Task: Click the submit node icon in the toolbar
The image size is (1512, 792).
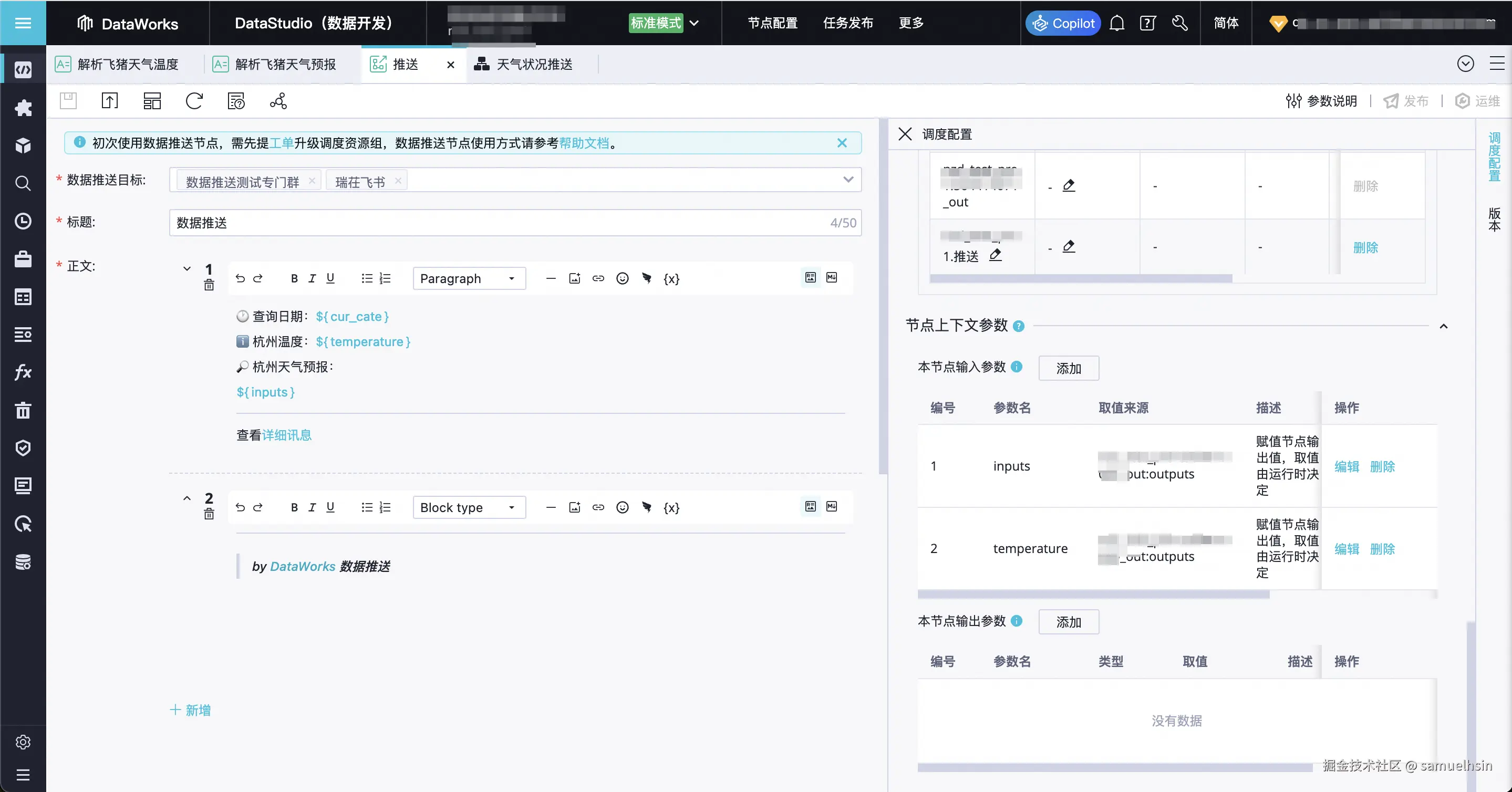Action: coord(110,101)
